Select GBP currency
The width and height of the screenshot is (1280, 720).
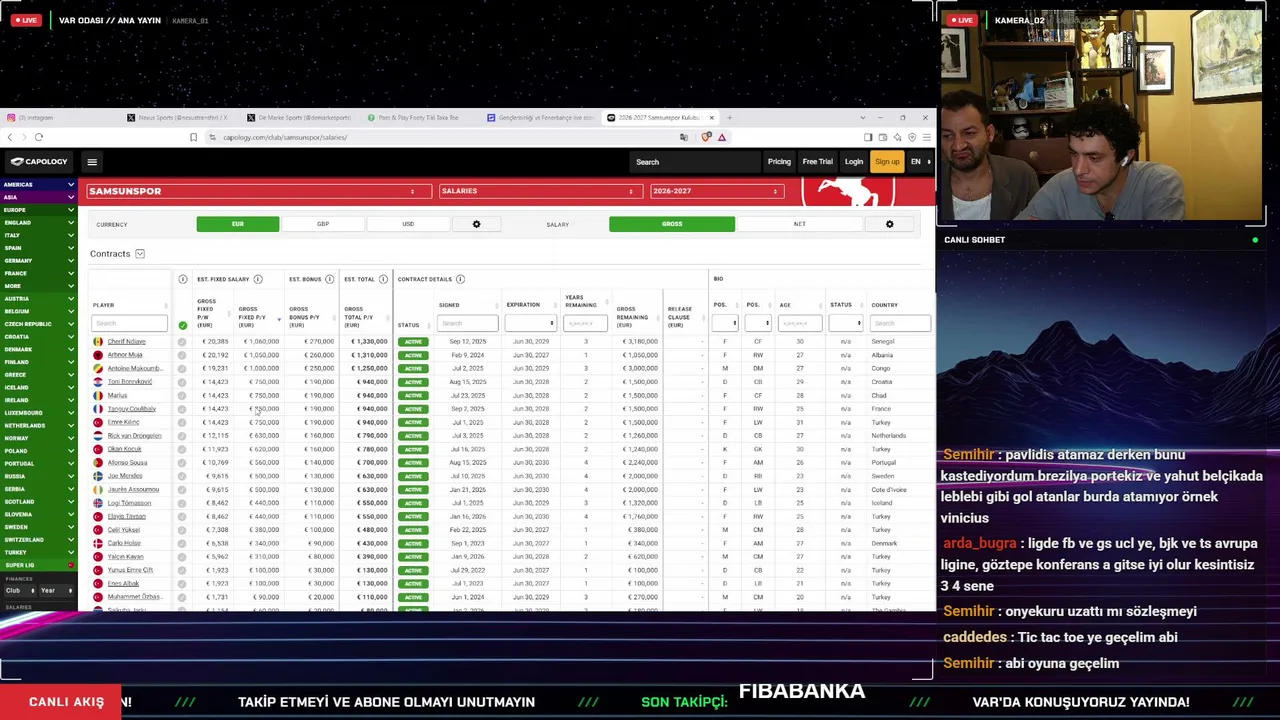pos(323,224)
